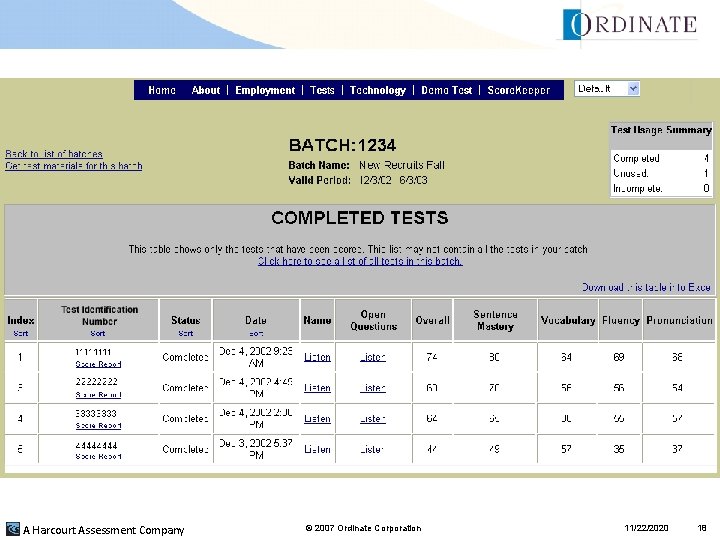The image size is (720, 540).
Task: Listen to Open Questions for test 11111111
Action: point(373,357)
